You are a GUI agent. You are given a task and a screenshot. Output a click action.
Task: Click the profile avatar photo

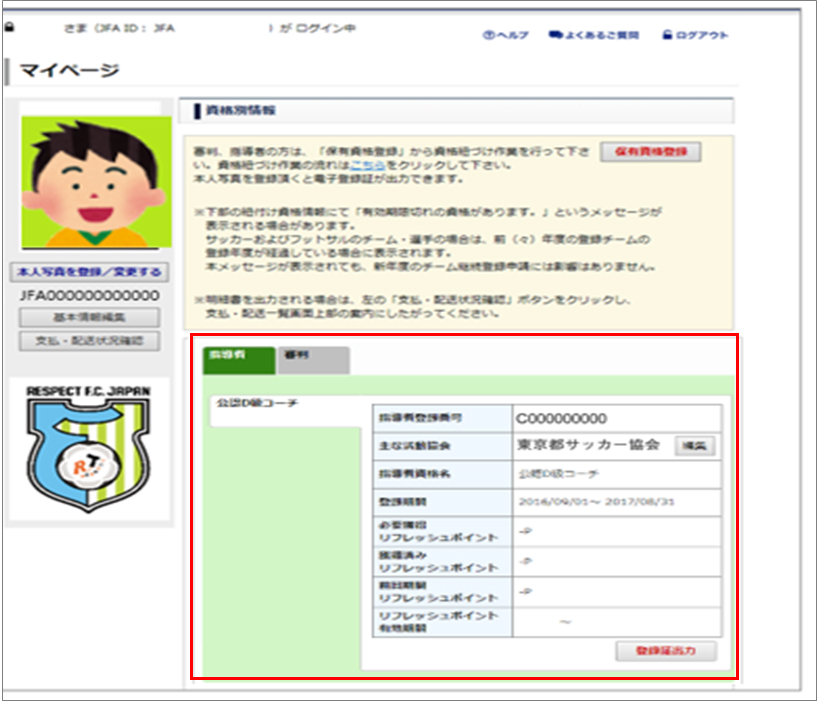click(x=90, y=186)
